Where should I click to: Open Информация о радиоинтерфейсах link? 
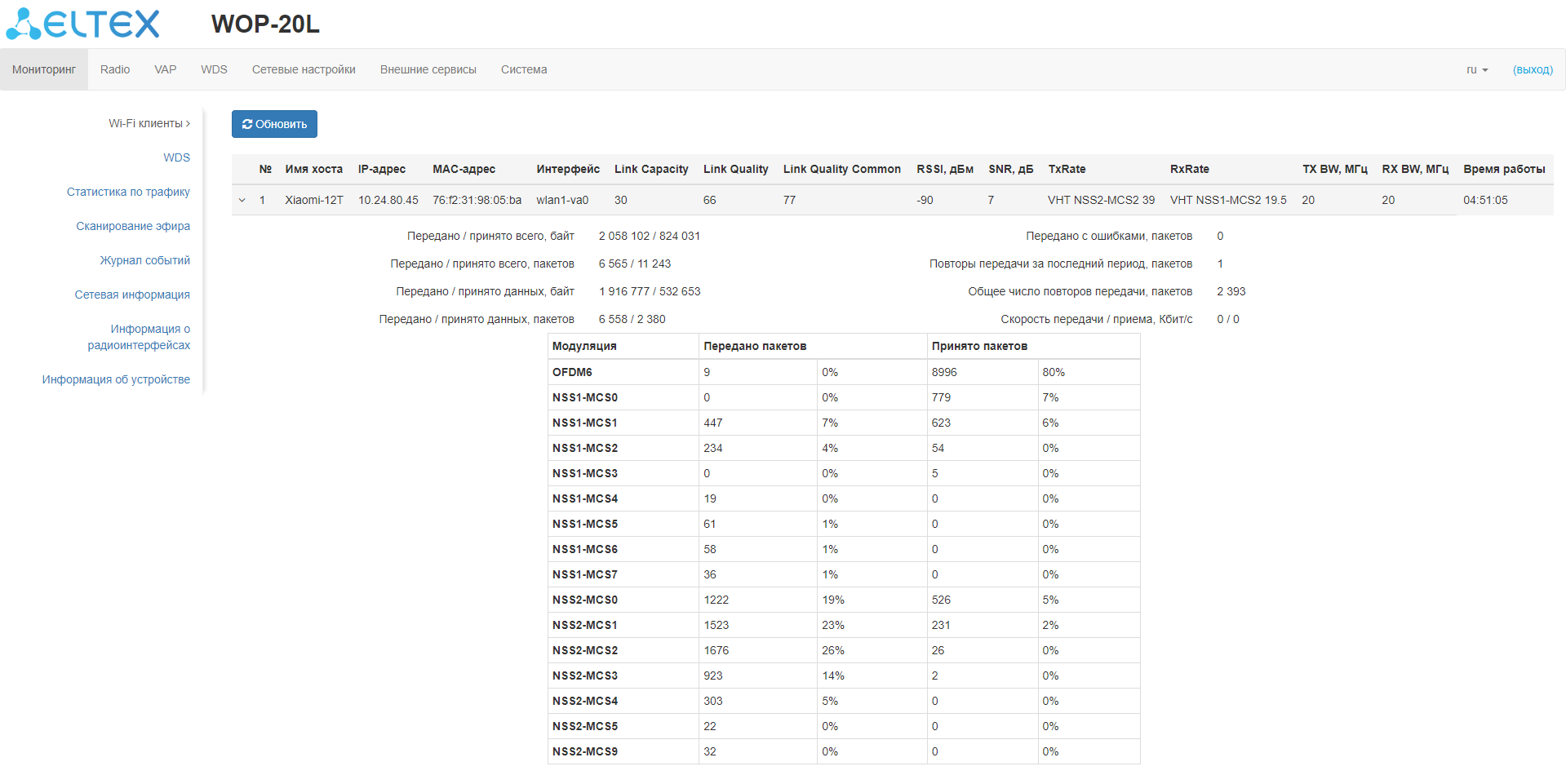(x=140, y=338)
